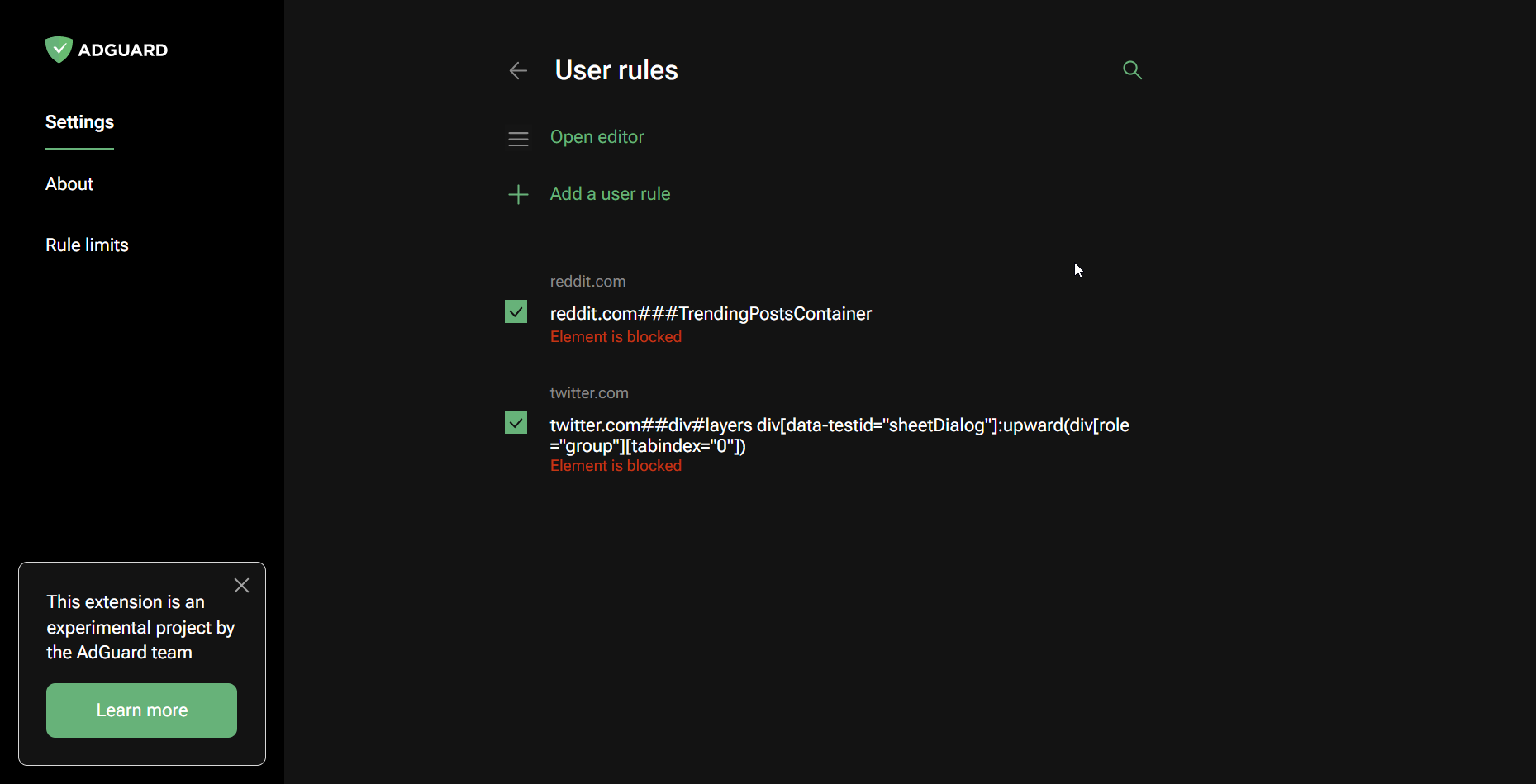Open the Settings section
The width and height of the screenshot is (1536, 784).
(x=79, y=122)
